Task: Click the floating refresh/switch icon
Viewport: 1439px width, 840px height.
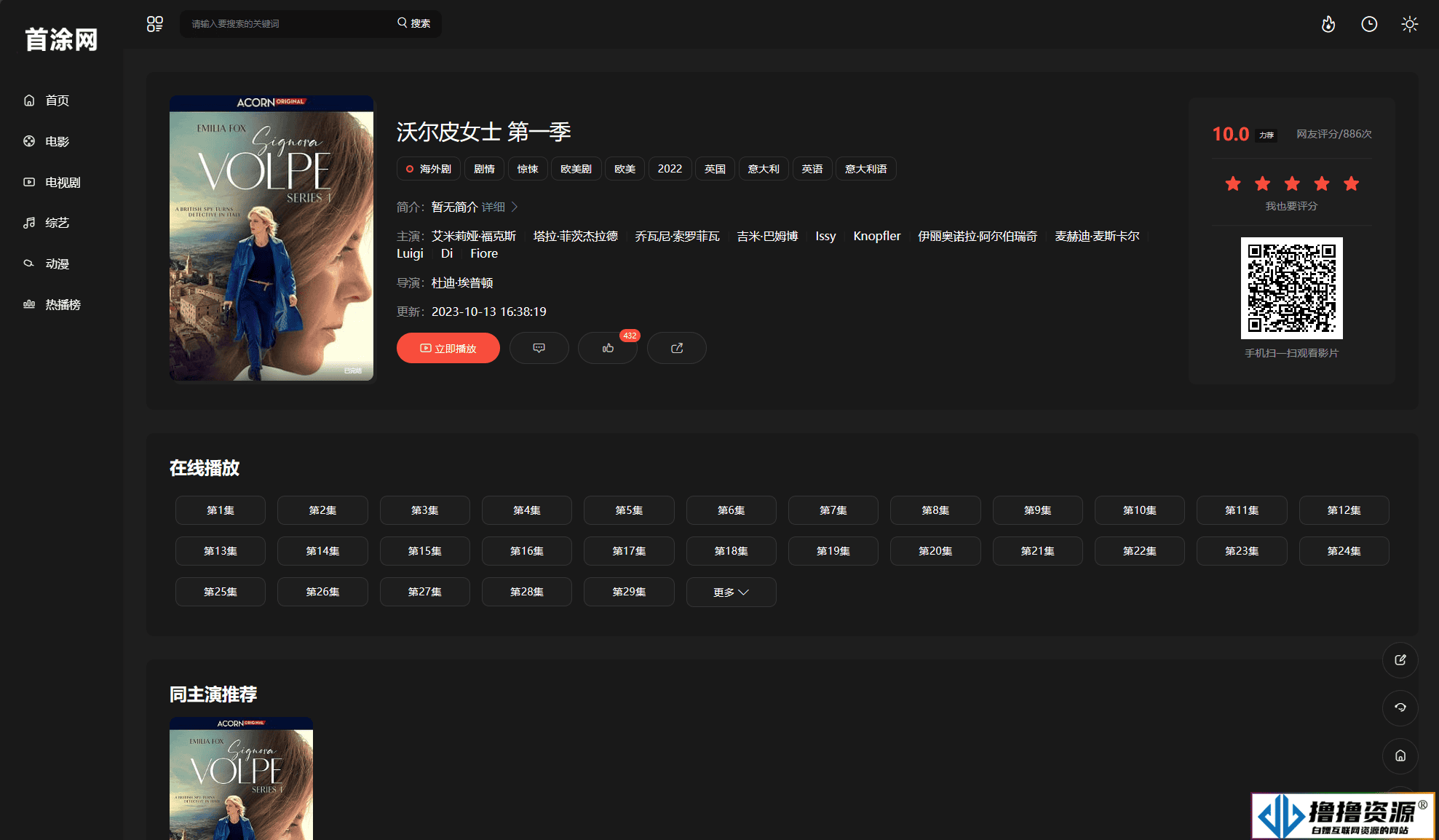Action: [1400, 708]
